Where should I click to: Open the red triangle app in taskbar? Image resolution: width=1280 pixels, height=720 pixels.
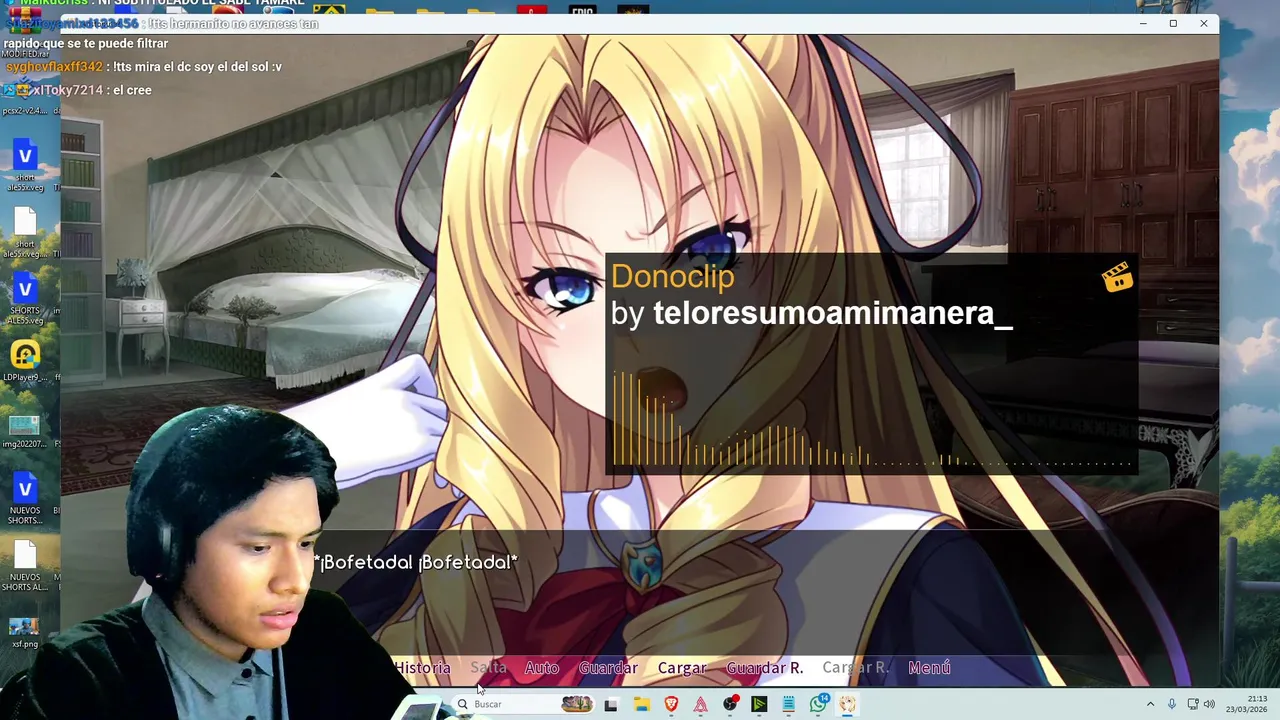pyautogui.click(x=700, y=704)
